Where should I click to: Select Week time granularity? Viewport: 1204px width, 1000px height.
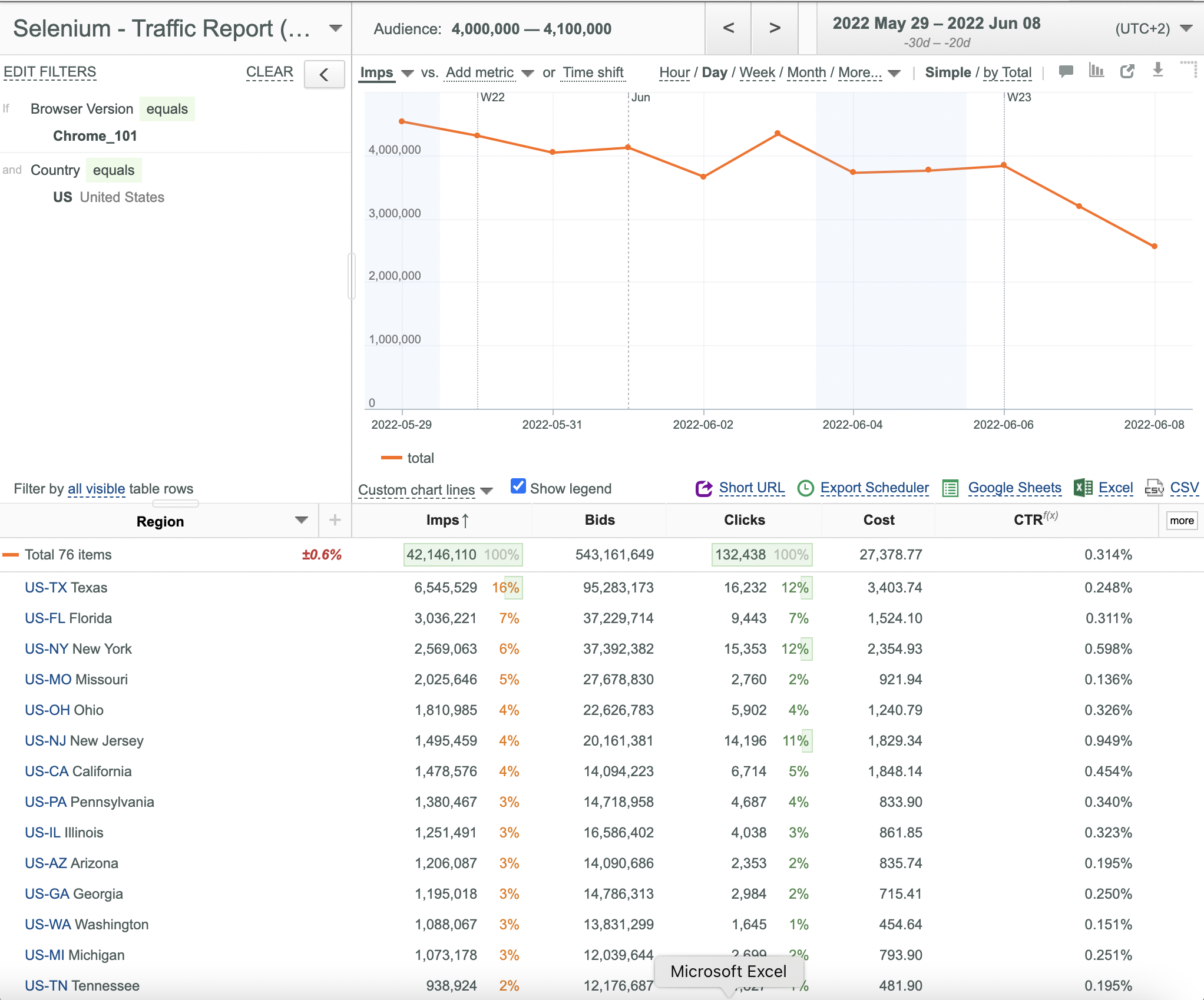(757, 72)
